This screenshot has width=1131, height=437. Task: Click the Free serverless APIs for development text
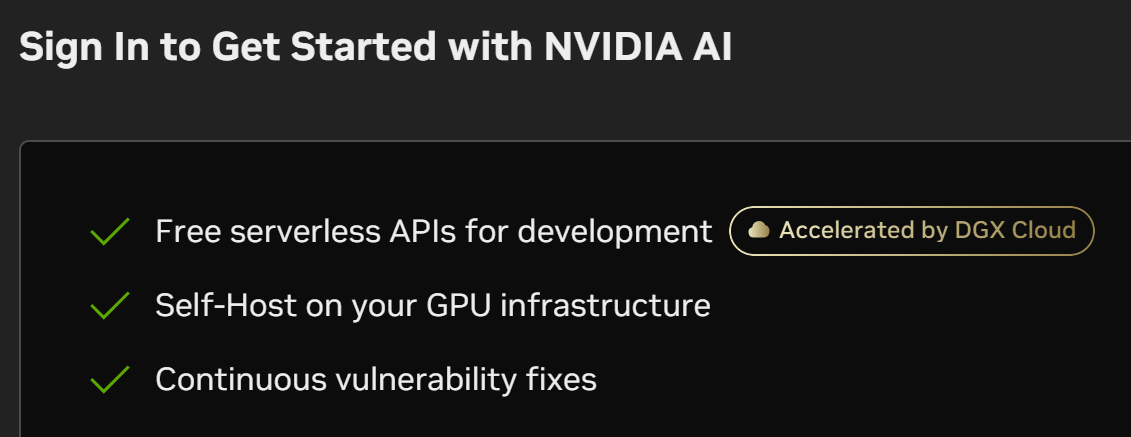433,232
